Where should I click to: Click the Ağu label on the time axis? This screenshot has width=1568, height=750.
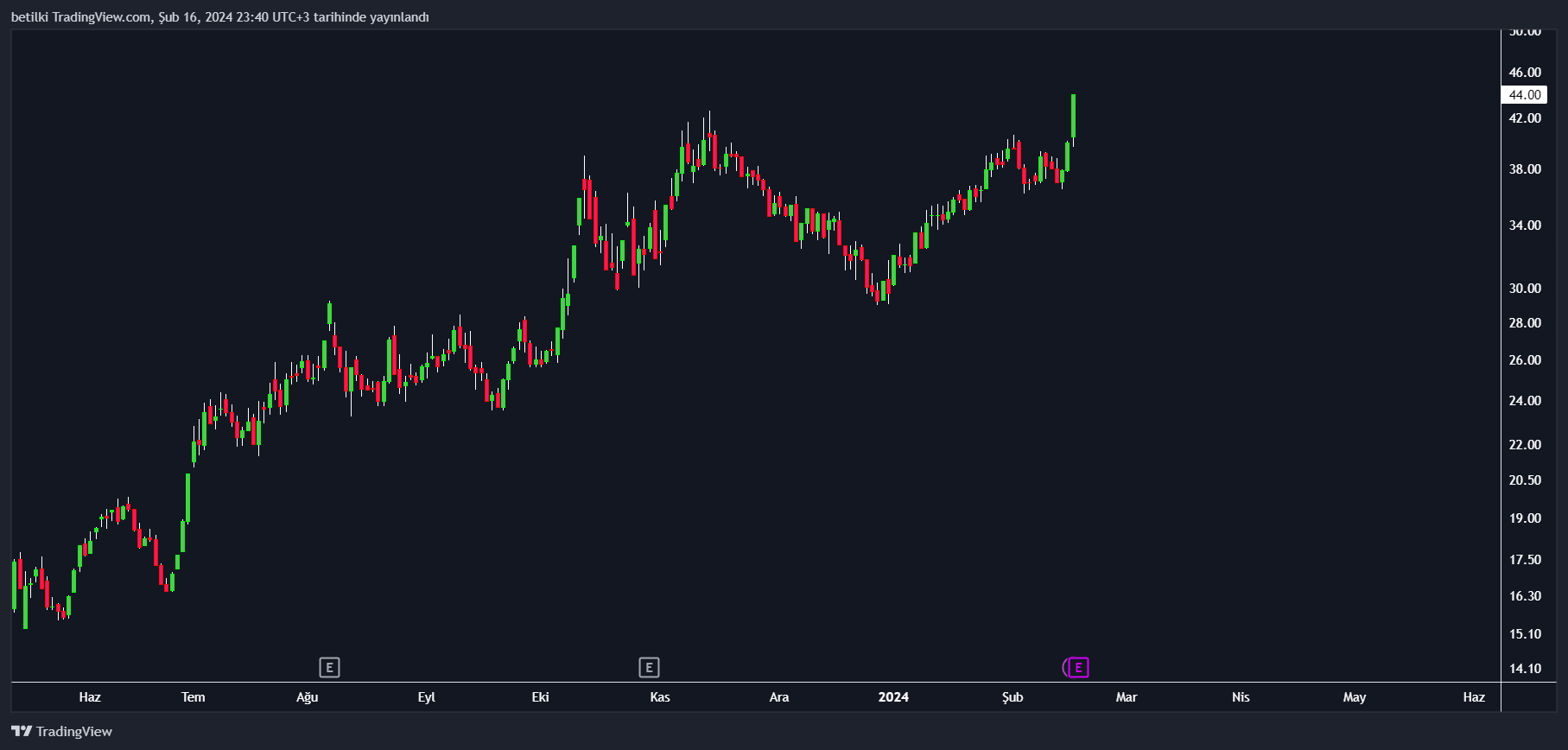click(308, 697)
